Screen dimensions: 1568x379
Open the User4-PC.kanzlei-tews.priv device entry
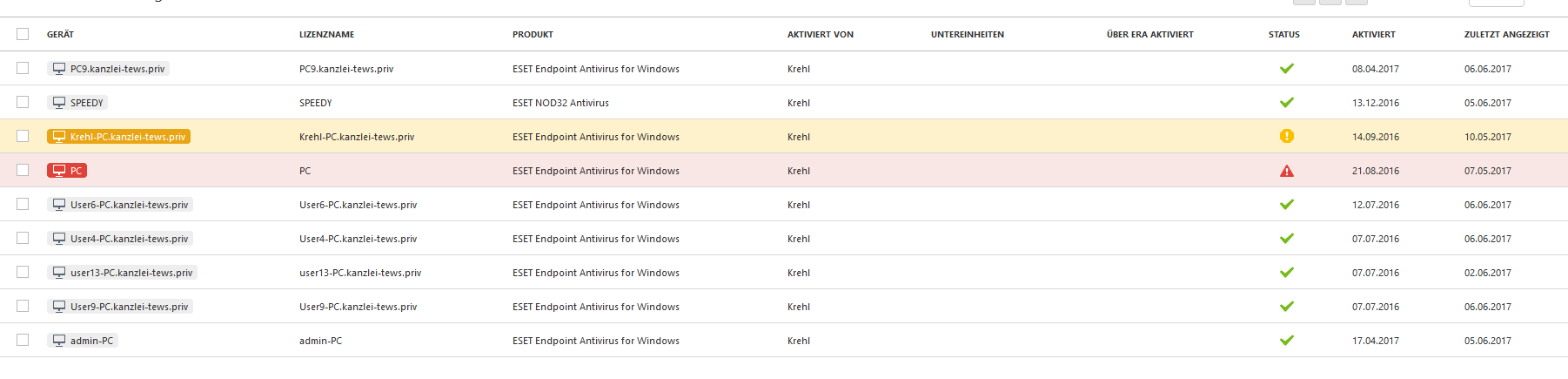129,239
